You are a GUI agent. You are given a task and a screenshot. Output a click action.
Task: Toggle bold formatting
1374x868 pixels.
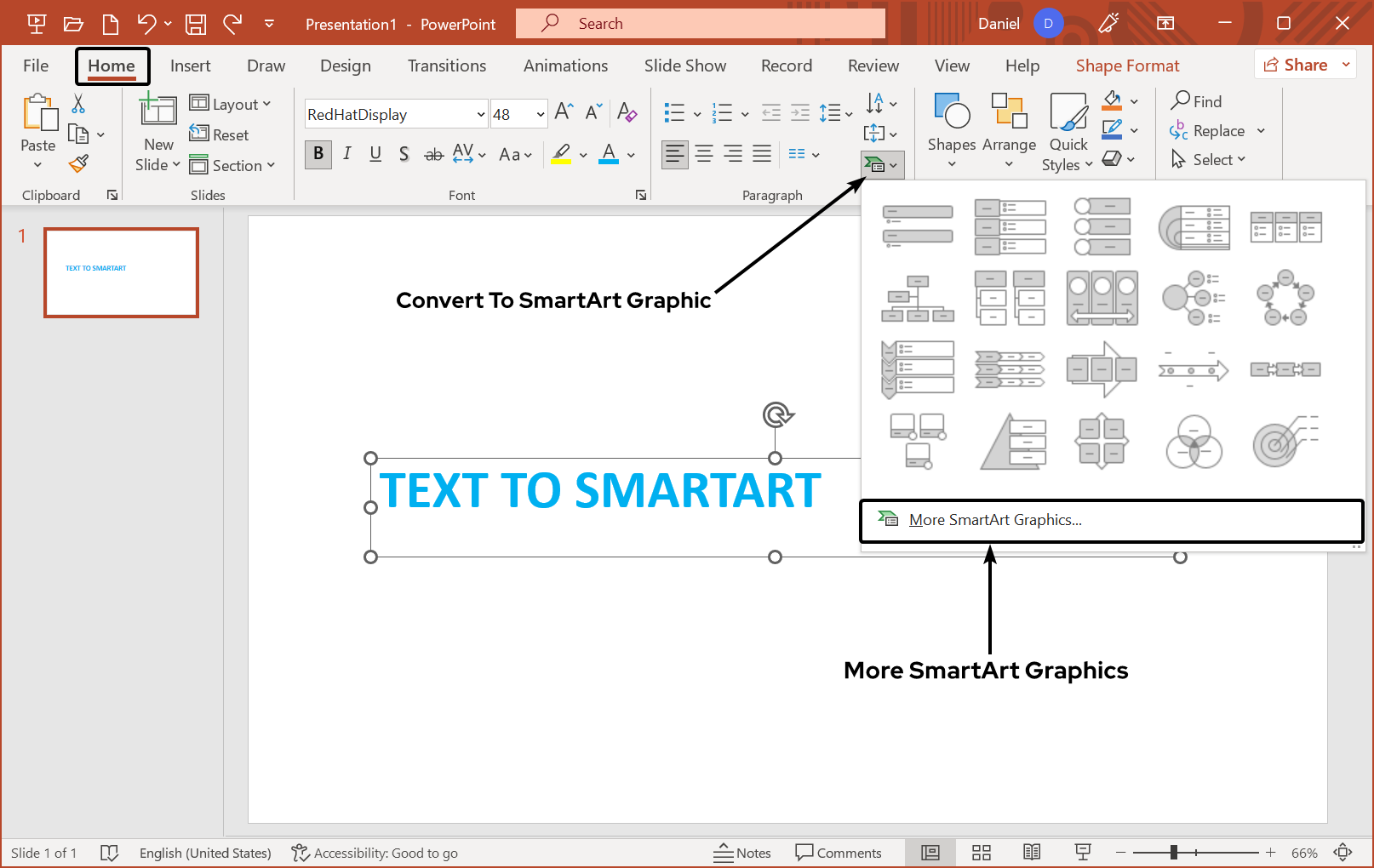pyautogui.click(x=318, y=154)
